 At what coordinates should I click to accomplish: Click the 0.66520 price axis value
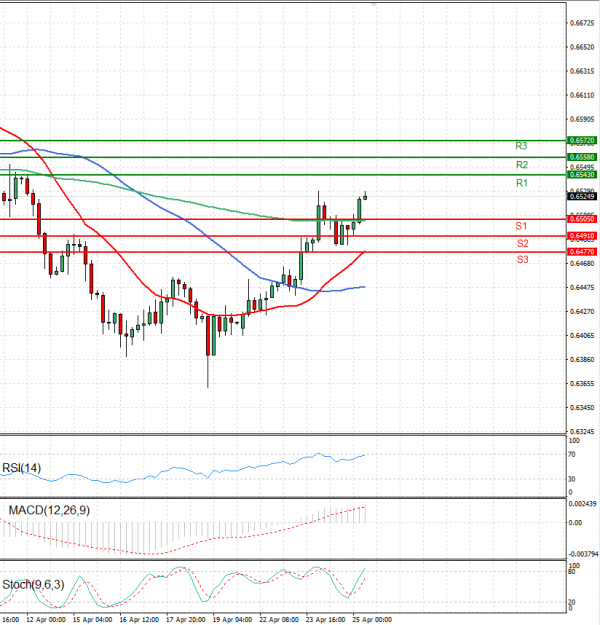(x=582, y=47)
